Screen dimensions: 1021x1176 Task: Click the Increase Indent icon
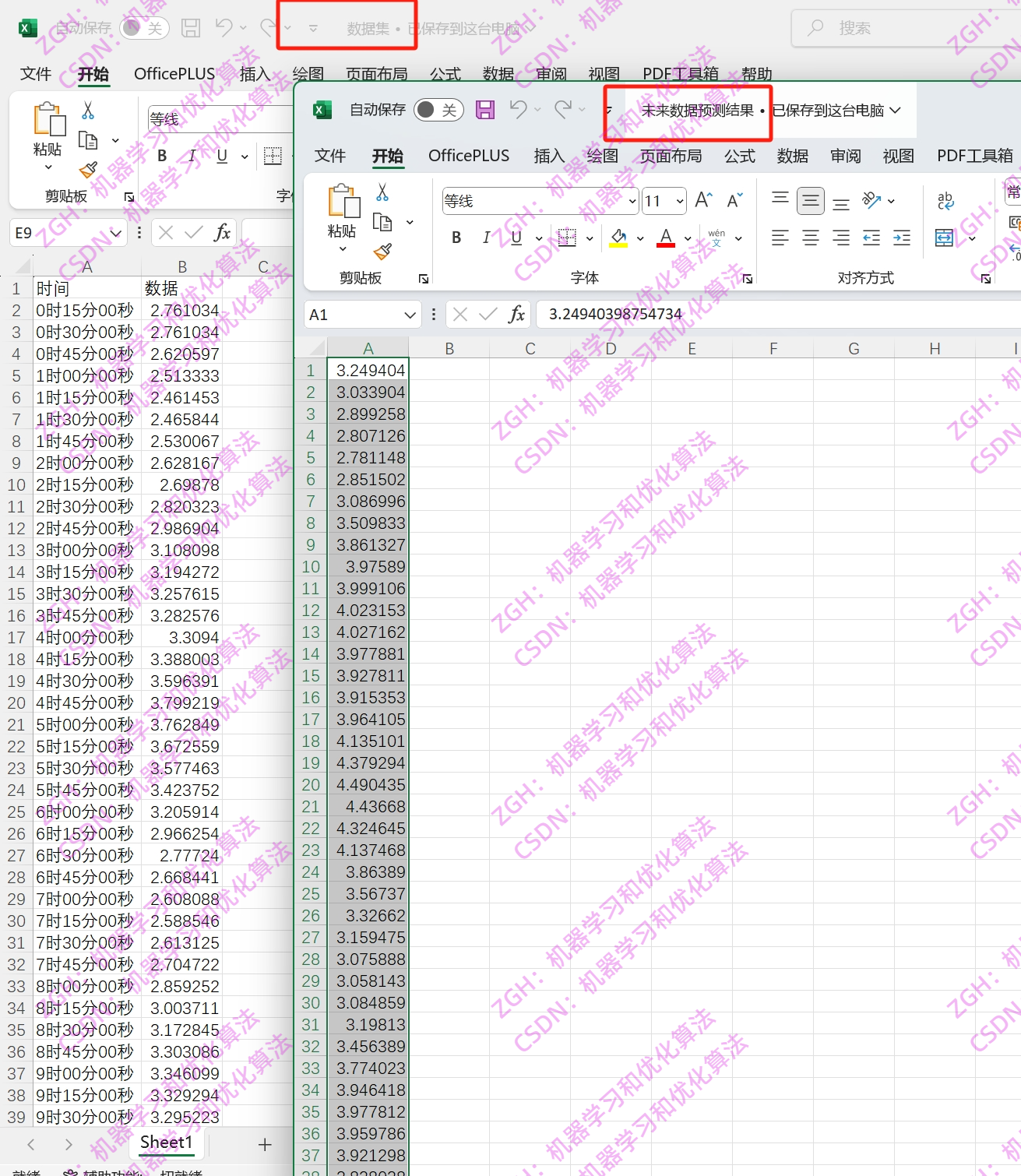point(902,238)
